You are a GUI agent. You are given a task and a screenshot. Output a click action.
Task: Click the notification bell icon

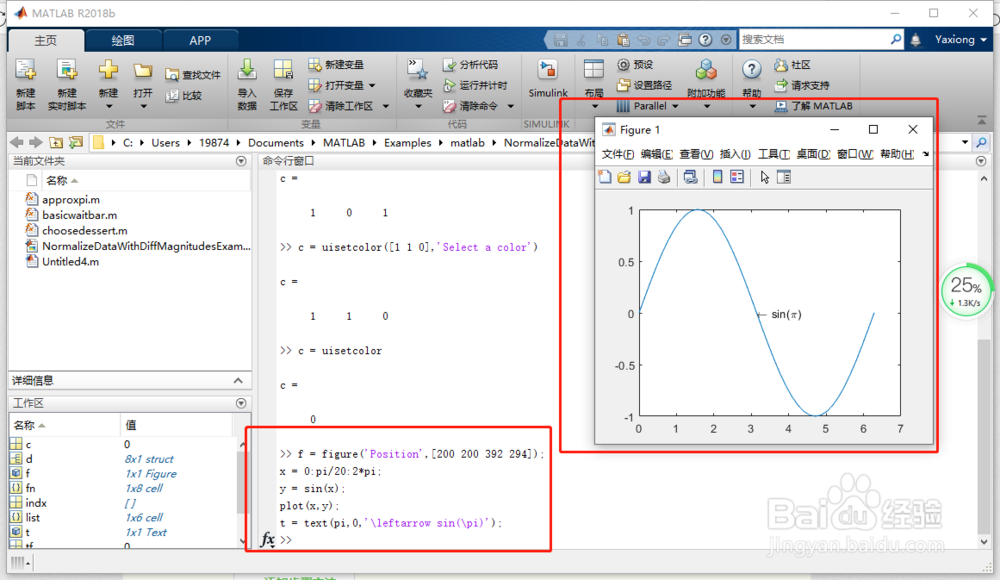(915, 40)
